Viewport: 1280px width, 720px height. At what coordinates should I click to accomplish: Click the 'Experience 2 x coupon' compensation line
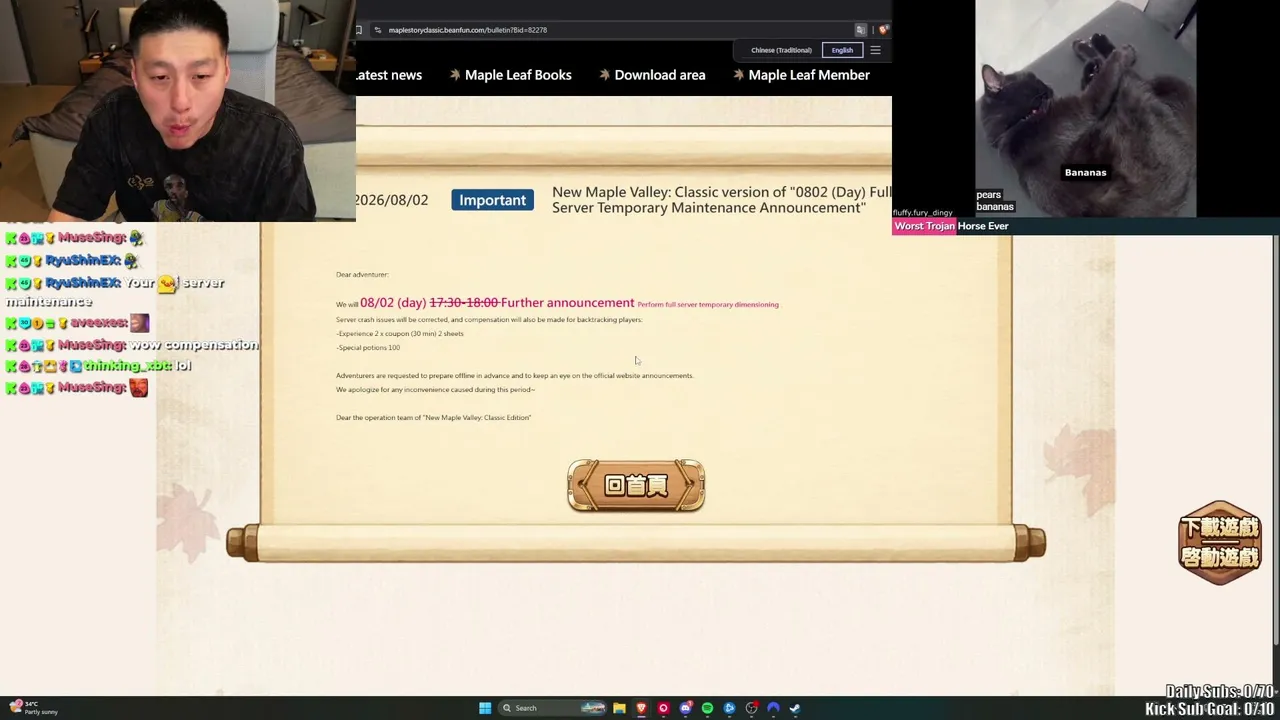click(x=400, y=334)
